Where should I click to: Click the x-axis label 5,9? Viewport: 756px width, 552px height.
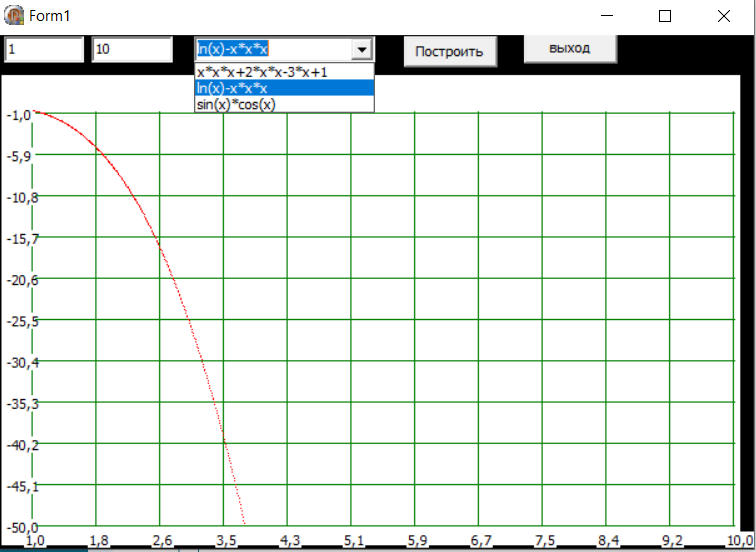pos(417,540)
